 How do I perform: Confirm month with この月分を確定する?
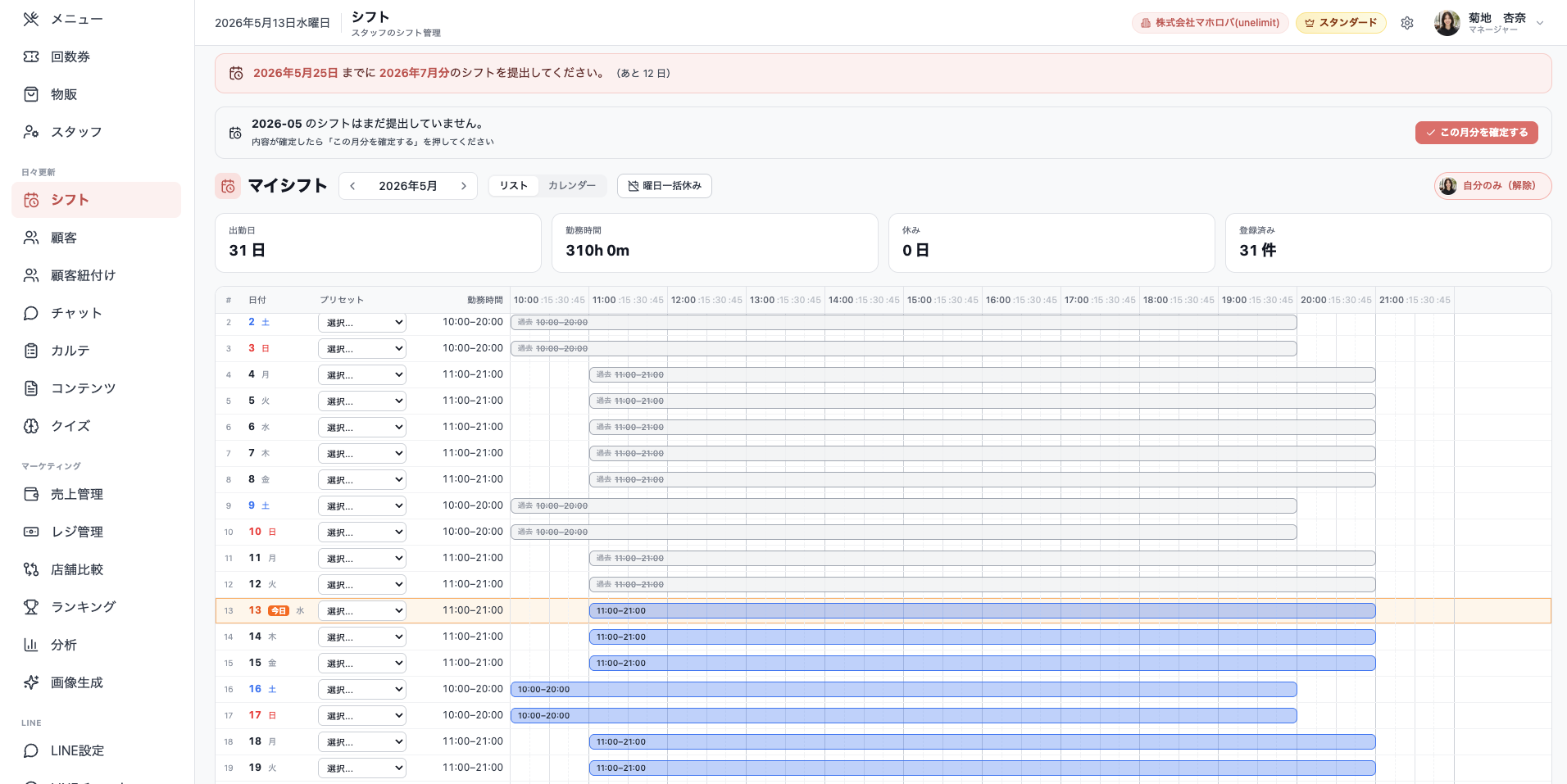click(x=1476, y=133)
